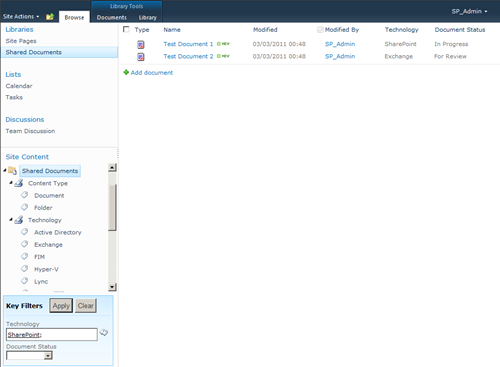The height and width of the screenshot is (367, 500).
Task: Click the tag icon beside Hyper-V
Action: (x=25, y=269)
